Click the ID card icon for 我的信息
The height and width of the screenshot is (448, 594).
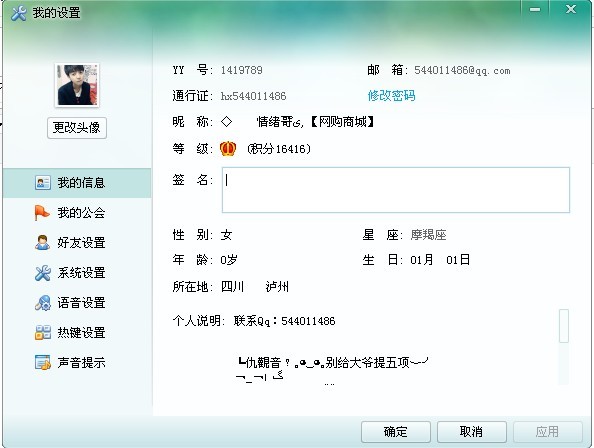pyautogui.click(x=43, y=183)
